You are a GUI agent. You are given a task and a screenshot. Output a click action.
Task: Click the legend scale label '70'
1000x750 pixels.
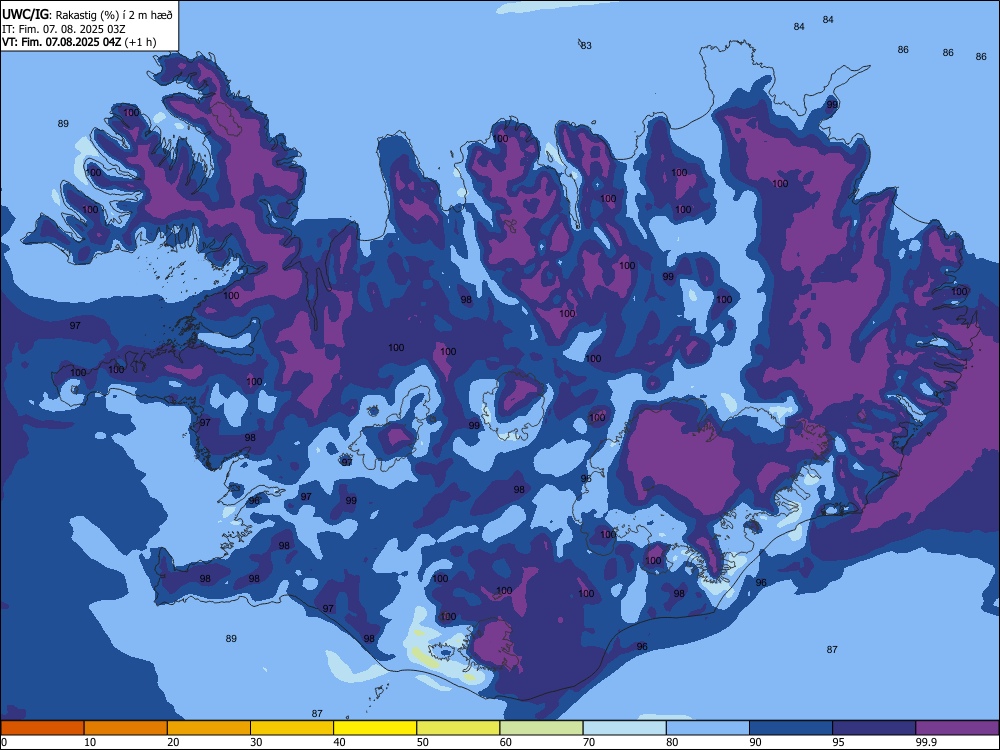click(589, 742)
